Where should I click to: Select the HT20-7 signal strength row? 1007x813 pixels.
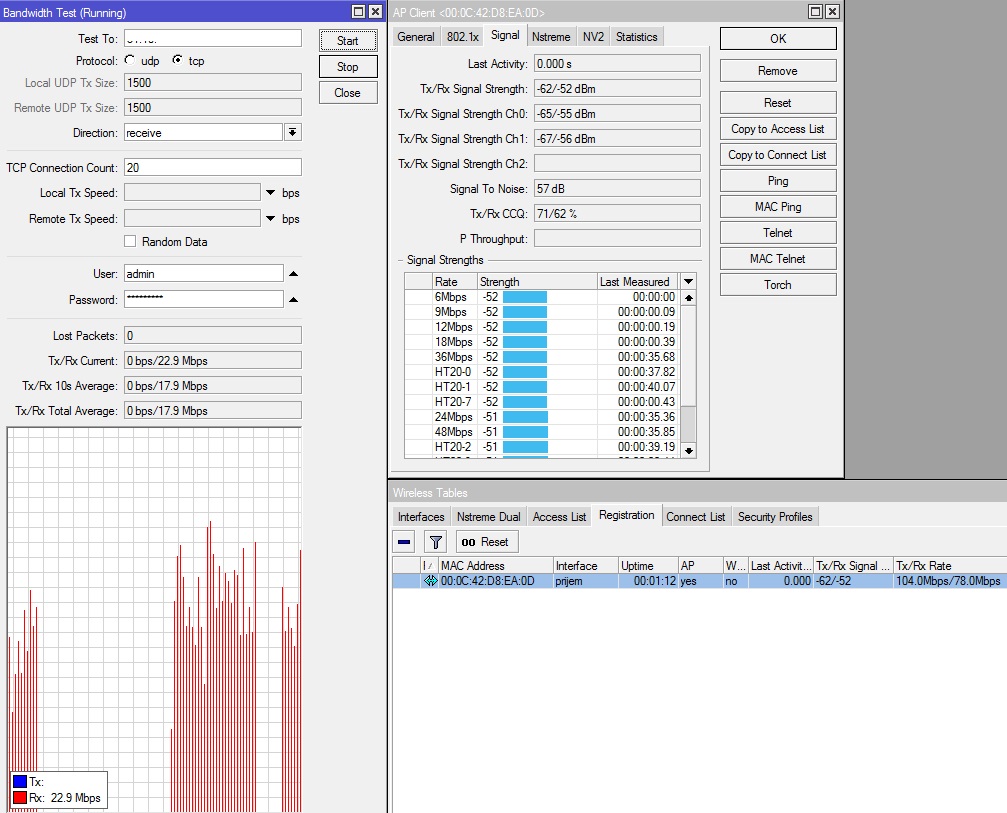click(x=541, y=402)
